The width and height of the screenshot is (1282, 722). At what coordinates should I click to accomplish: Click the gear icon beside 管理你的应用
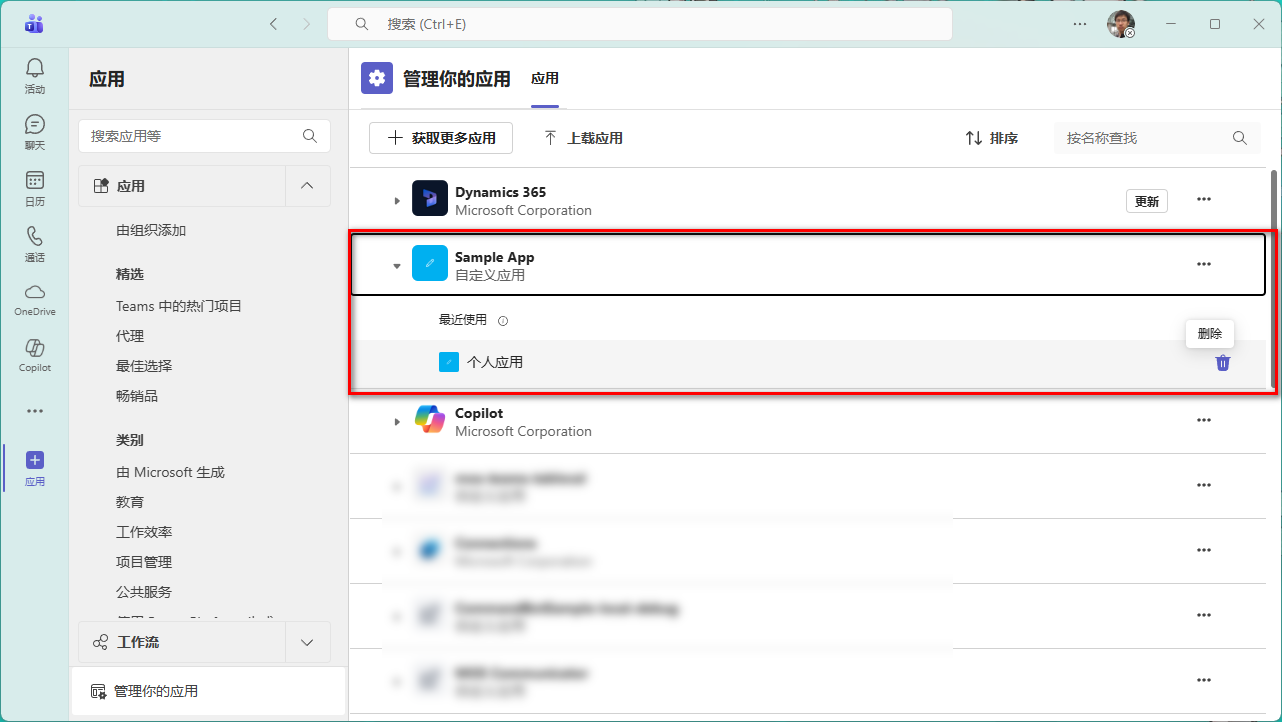[x=377, y=78]
